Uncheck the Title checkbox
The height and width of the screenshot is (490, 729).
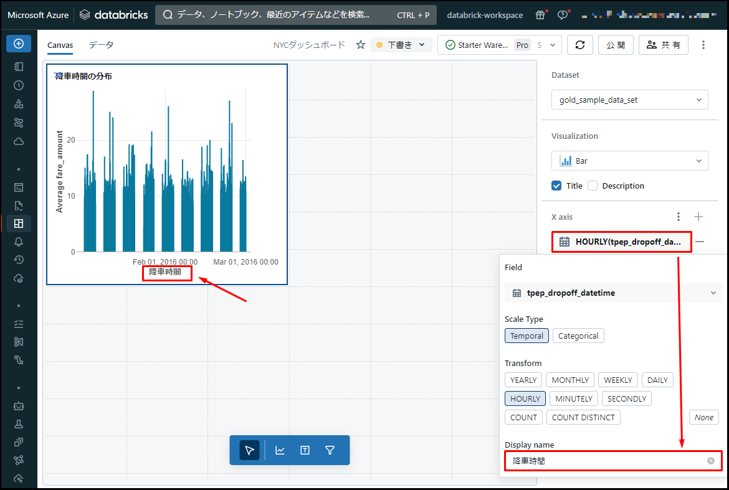pos(557,186)
